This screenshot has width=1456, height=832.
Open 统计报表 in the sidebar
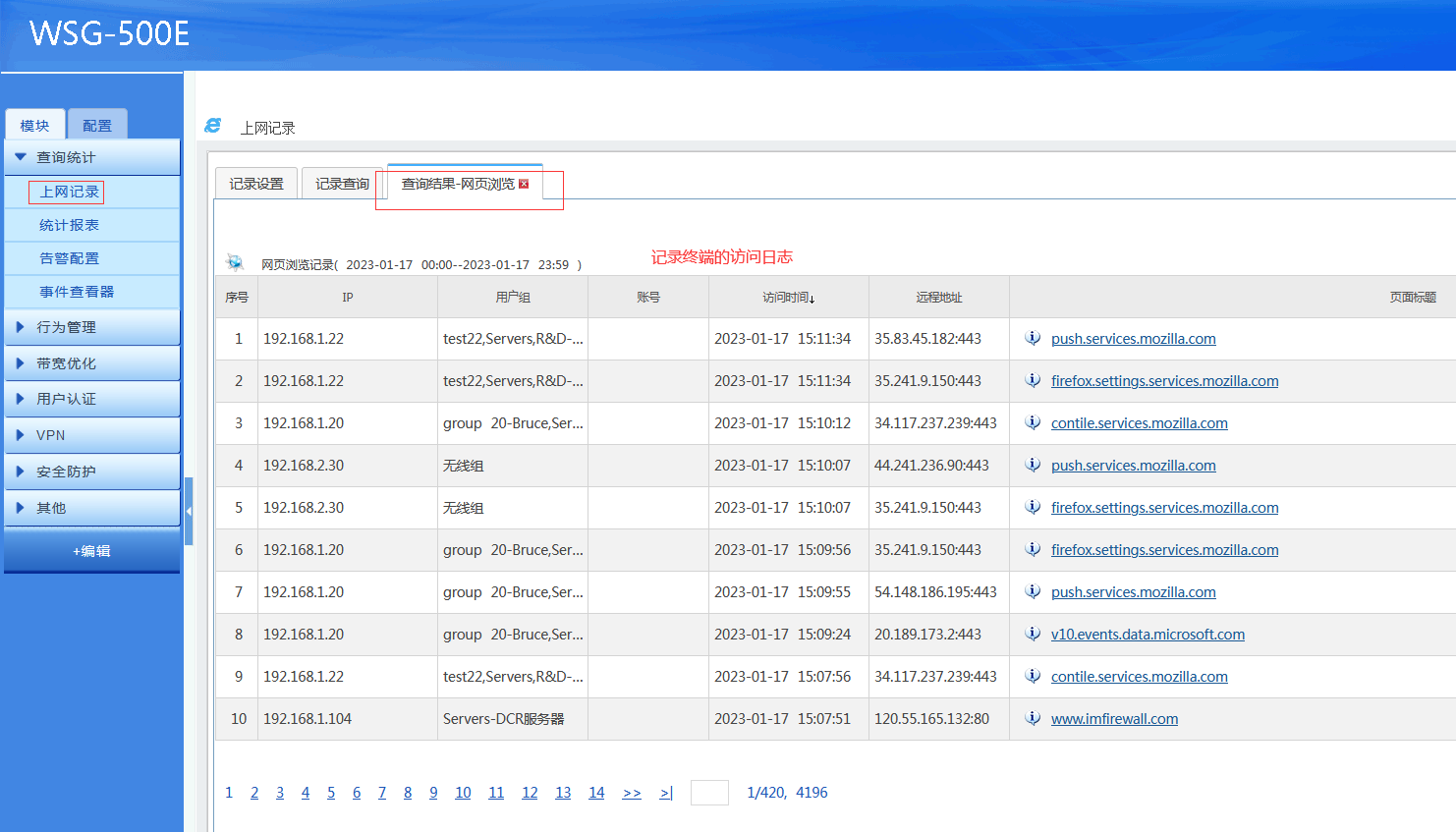(69, 225)
